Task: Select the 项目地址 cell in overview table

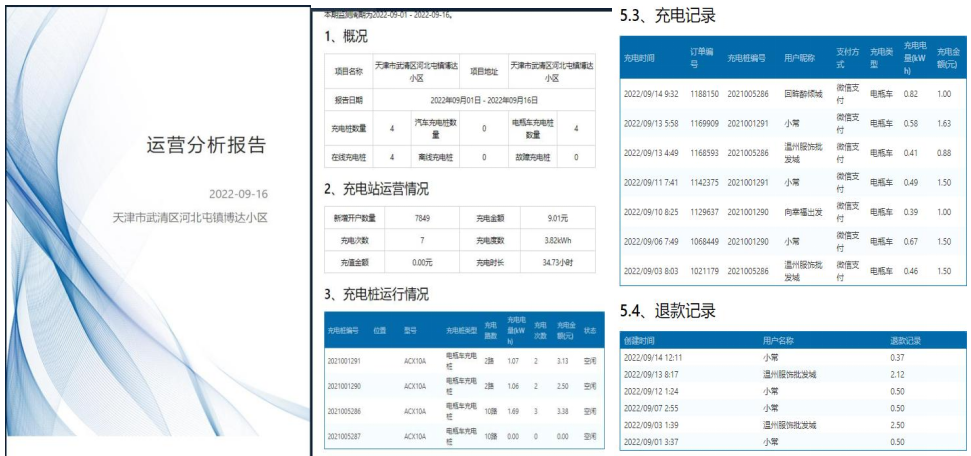Action: [484, 71]
